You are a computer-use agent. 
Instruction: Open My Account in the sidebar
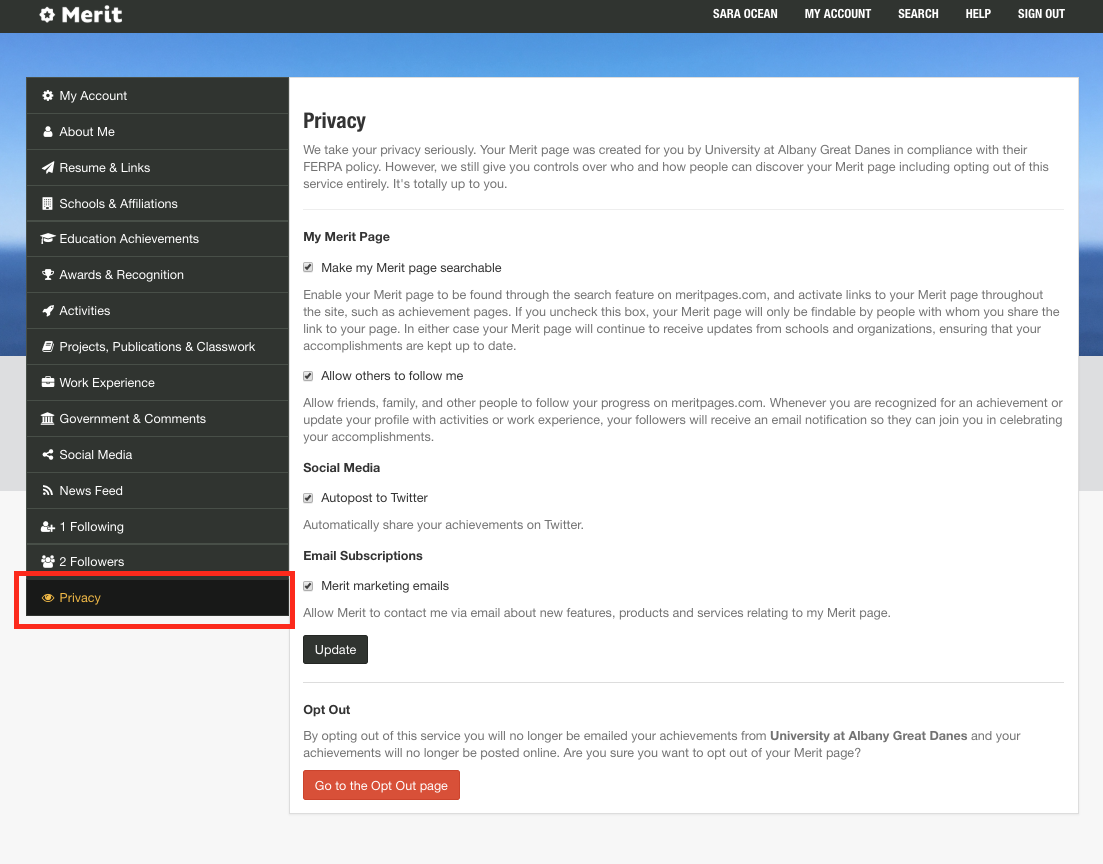tap(158, 96)
